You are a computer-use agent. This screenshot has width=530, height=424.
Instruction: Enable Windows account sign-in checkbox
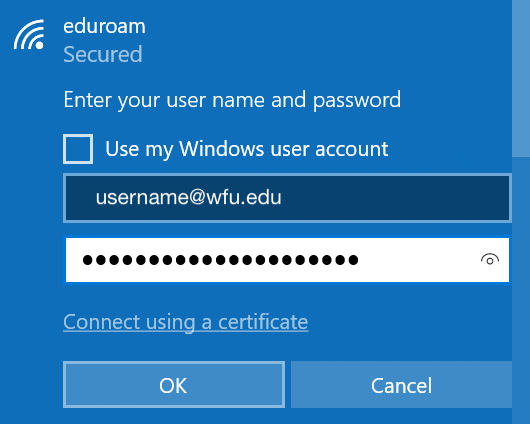coord(78,149)
